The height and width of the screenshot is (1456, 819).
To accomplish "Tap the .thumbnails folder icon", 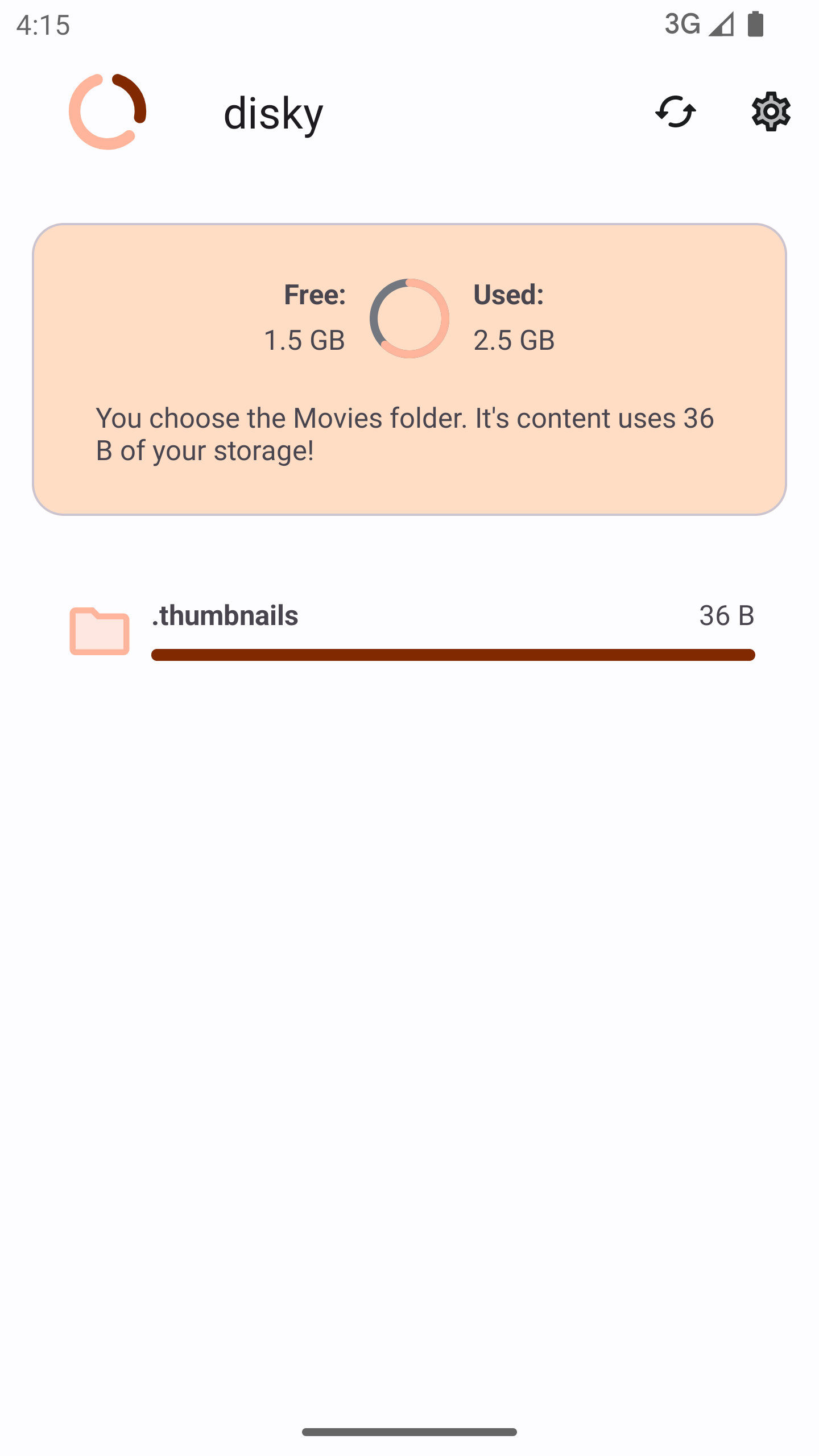I will tap(100, 631).
